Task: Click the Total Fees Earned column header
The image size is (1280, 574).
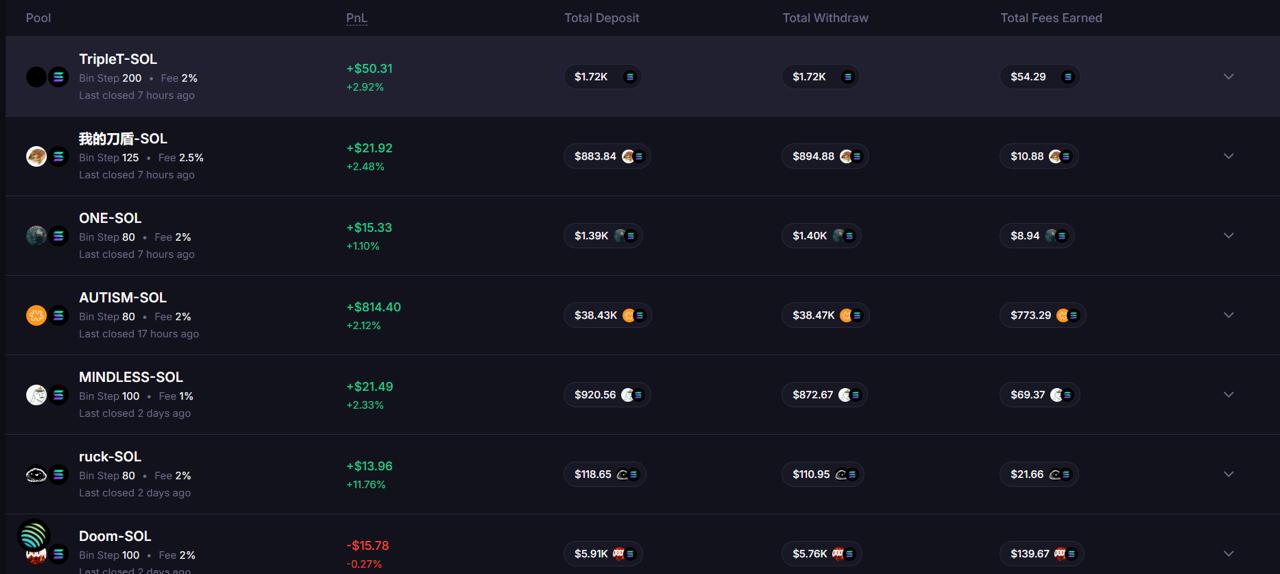Action: tap(1051, 18)
